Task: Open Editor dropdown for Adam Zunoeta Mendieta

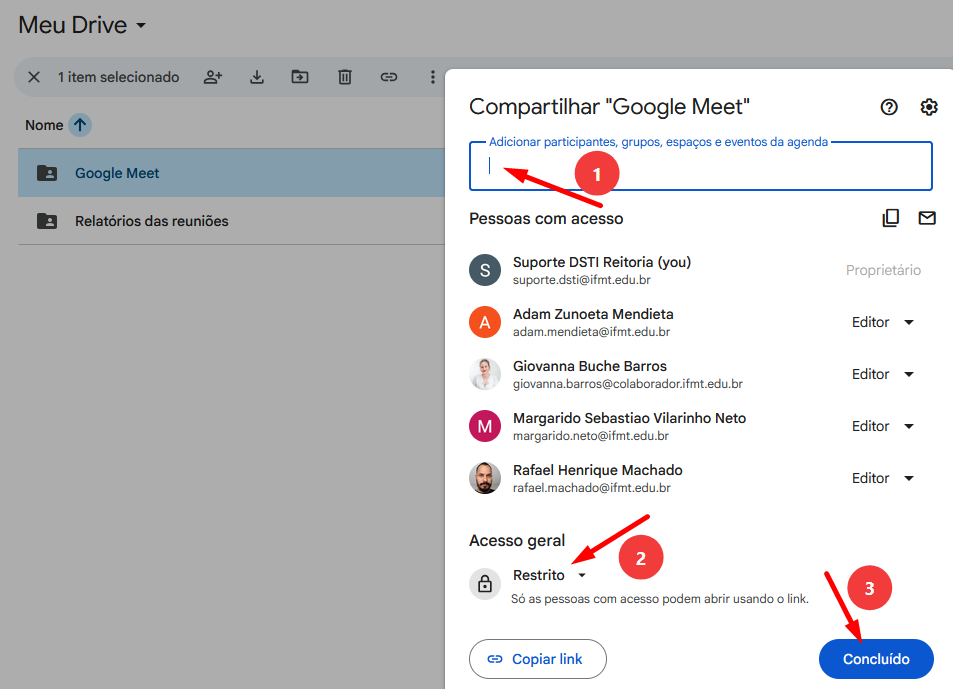Action: click(882, 322)
